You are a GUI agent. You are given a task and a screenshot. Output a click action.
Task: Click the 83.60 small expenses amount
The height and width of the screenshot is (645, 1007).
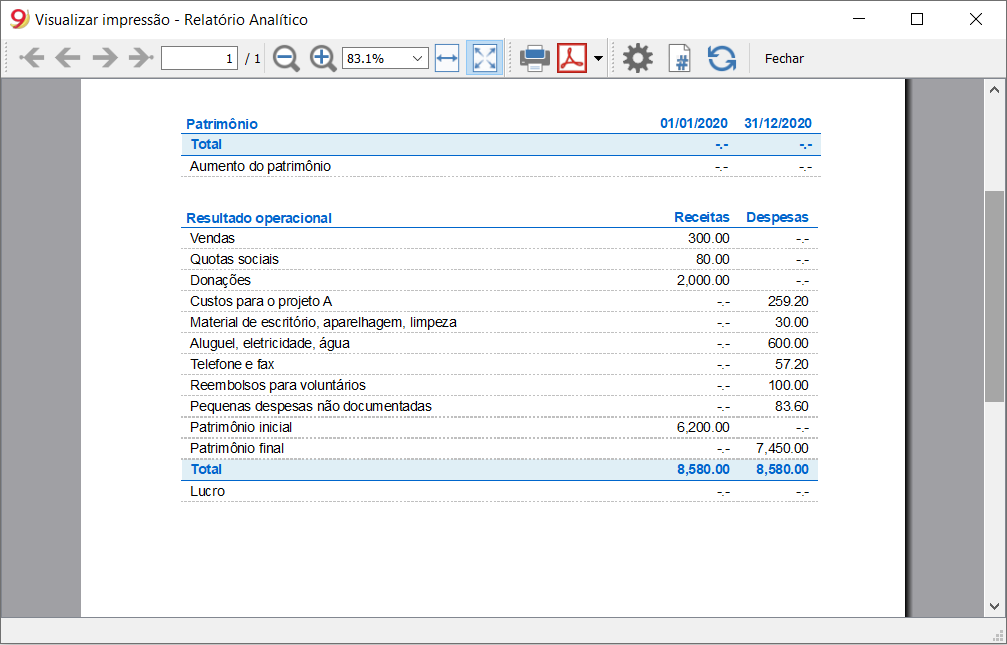(x=792, y=407)
